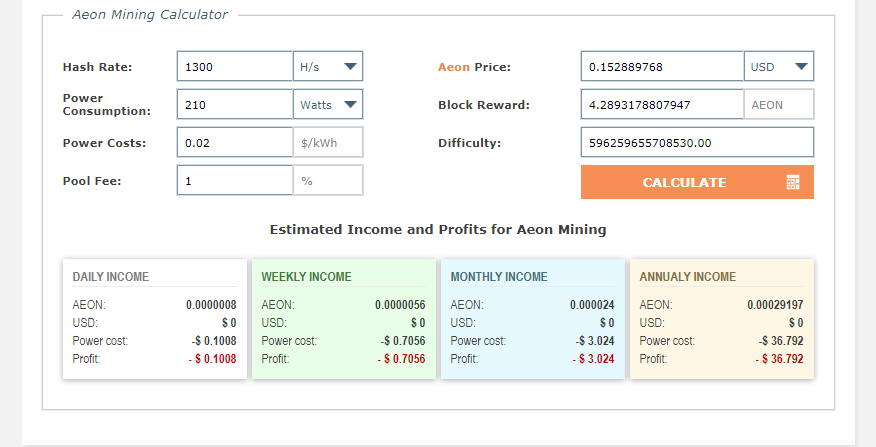
Task: Click the ANNUALY INCOME heading
Action: (x=688, y=277)
